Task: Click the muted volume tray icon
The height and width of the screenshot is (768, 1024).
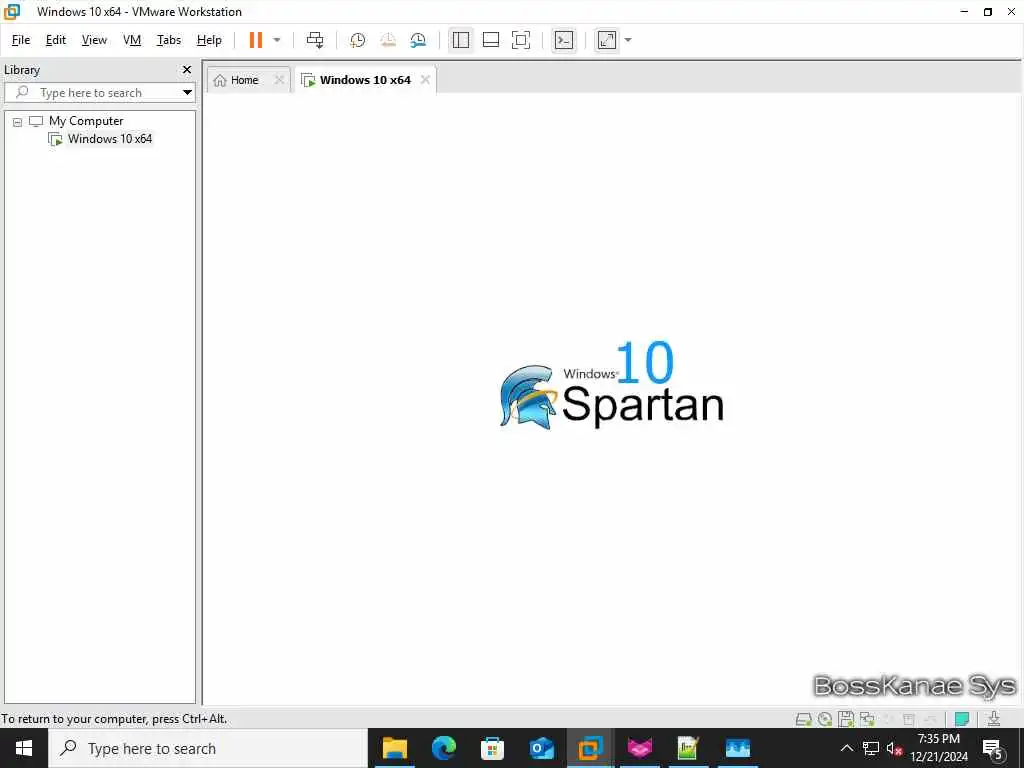Action: coord(894,748)
